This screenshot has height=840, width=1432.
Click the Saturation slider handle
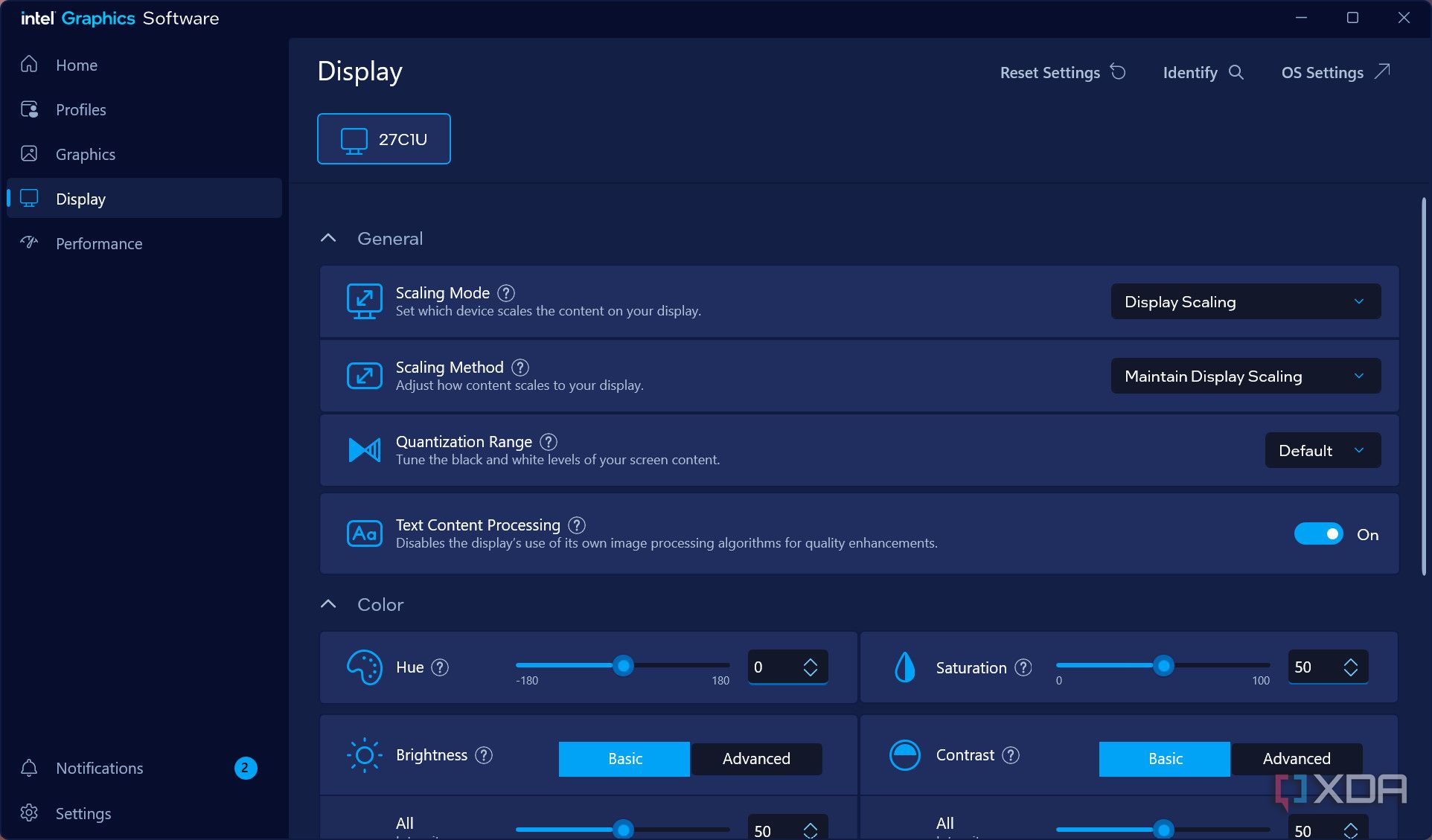click(1163, 665)
